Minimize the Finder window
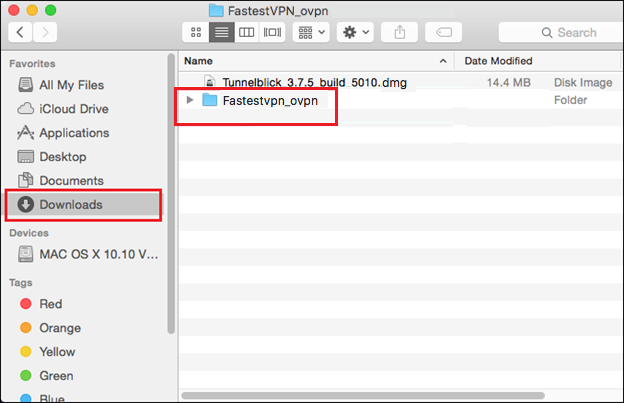Screen dimensions: 624x403 tap(32, 10)
